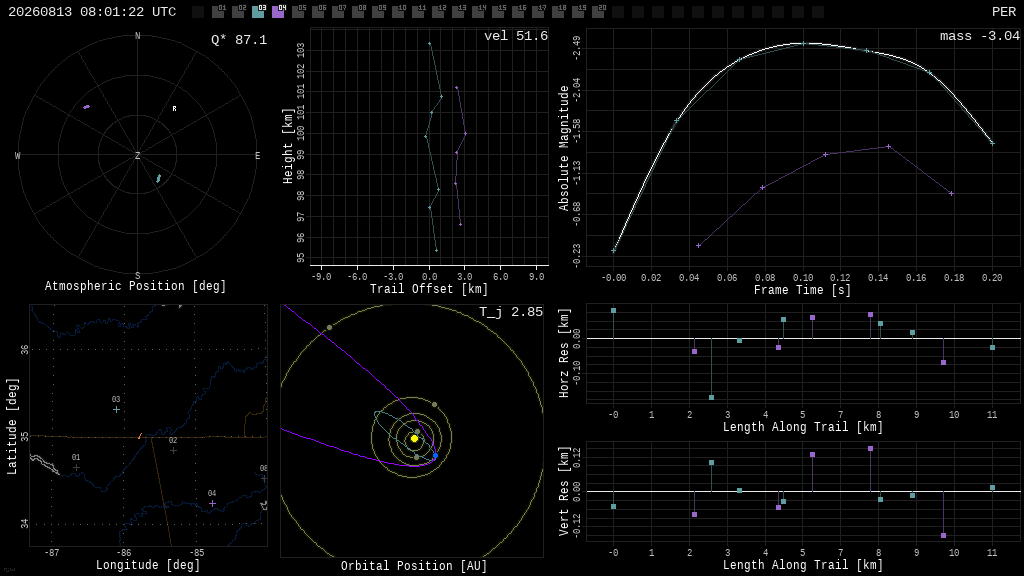The height and width of the screenshot is (576, 1024).
Task: Select station 20 square indicator
Action: (x=598, y=12)
